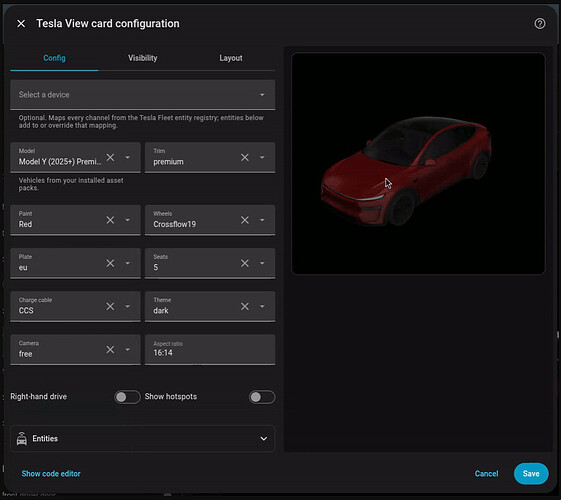Click the Cancel button
The height and width of the screenshot is (500, 561).
click(486, 474)
